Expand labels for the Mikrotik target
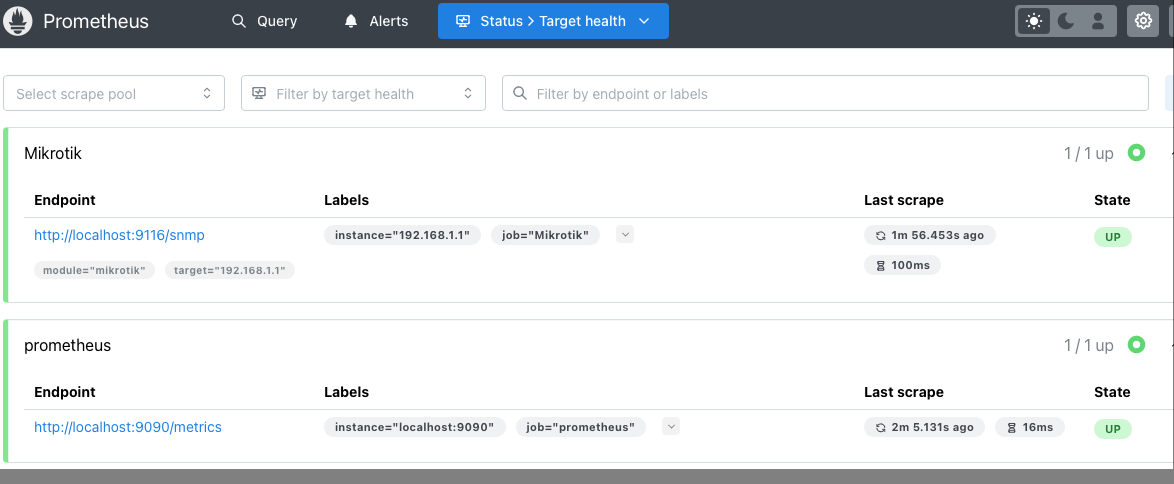 (x=625, y=235)
